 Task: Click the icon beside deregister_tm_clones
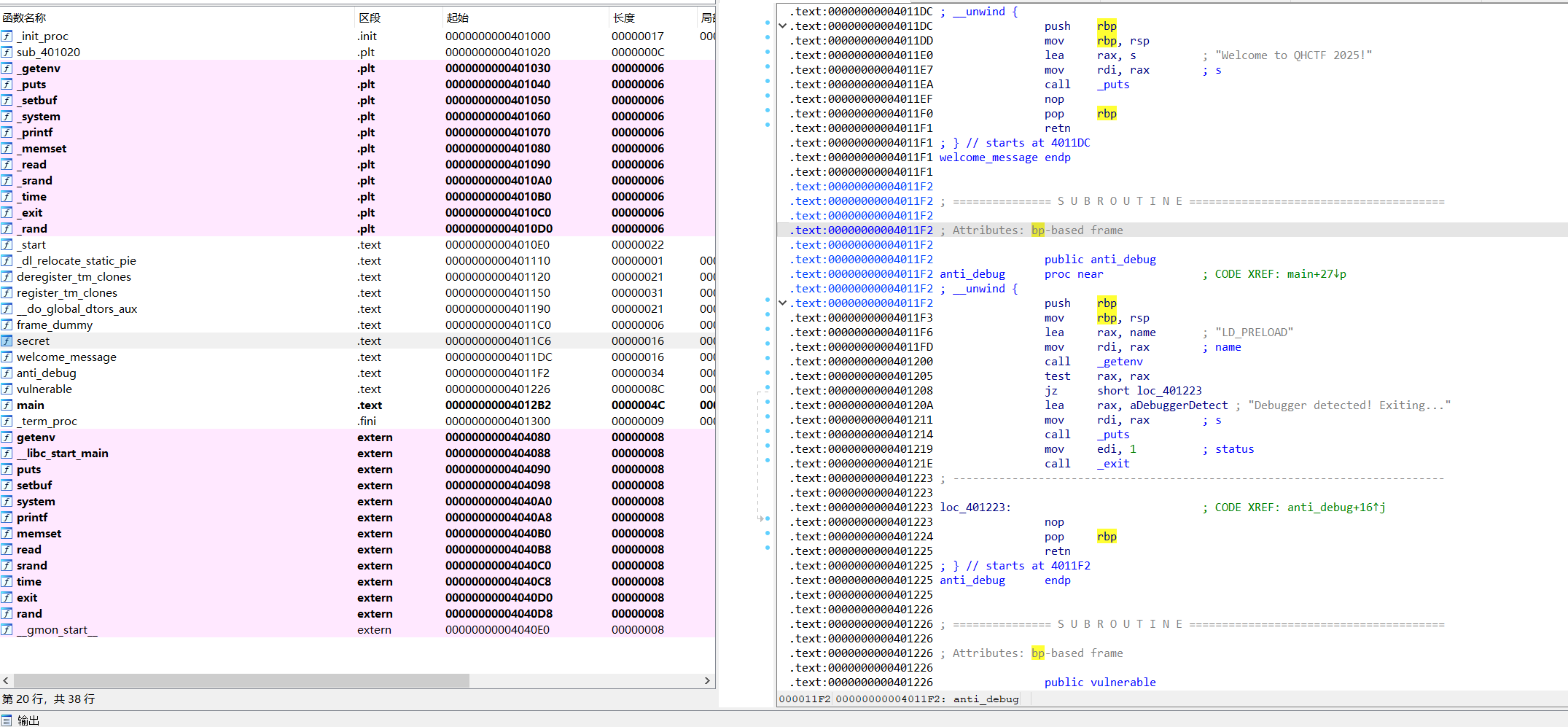coord(7,276)
